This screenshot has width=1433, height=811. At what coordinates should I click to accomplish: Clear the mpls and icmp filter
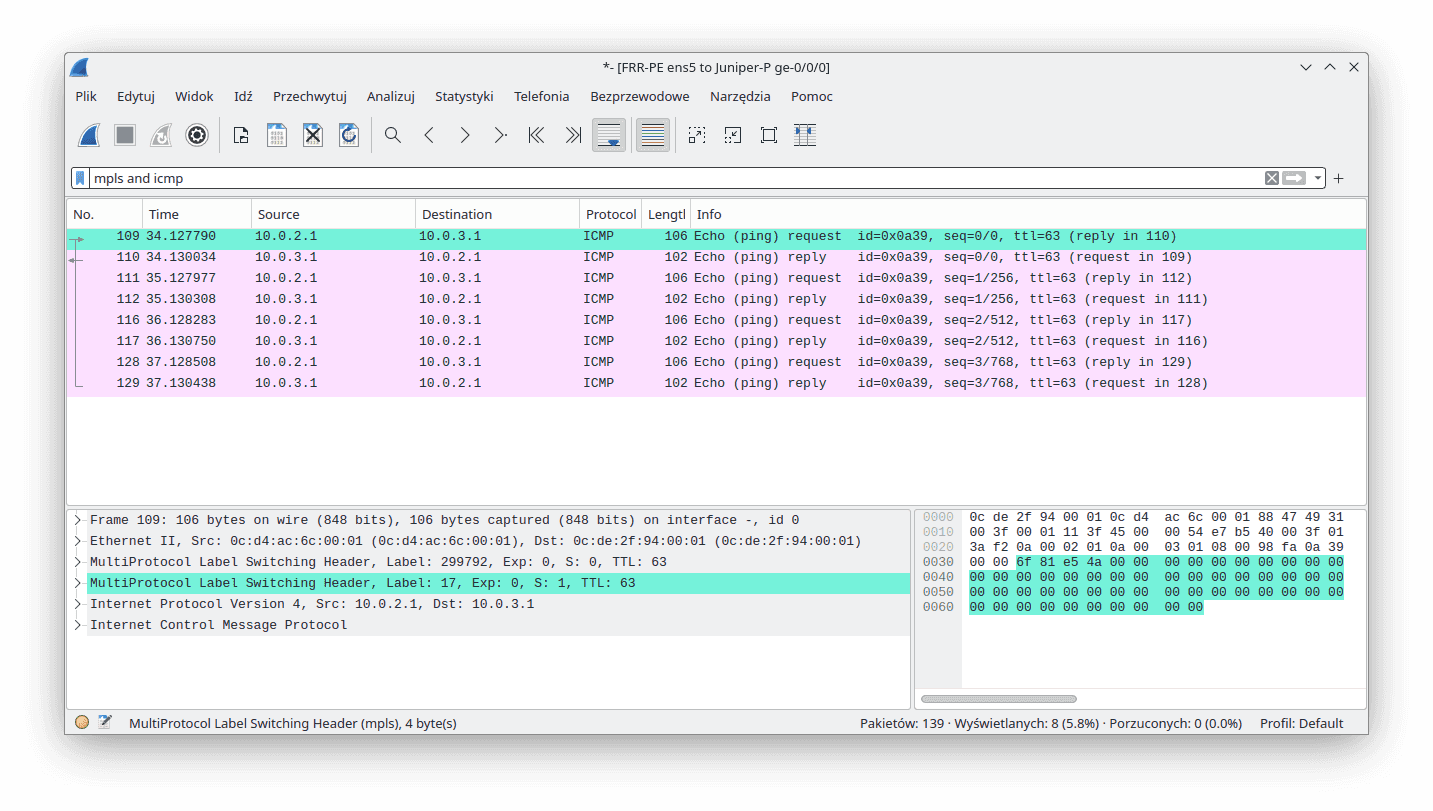(x=1271, y=177)
